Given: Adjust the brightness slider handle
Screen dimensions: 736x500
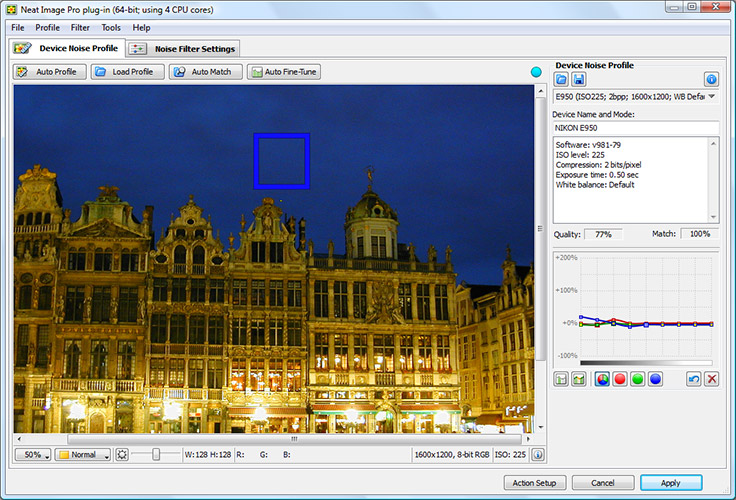Looking at the screenshot, I should coord(156,454).
